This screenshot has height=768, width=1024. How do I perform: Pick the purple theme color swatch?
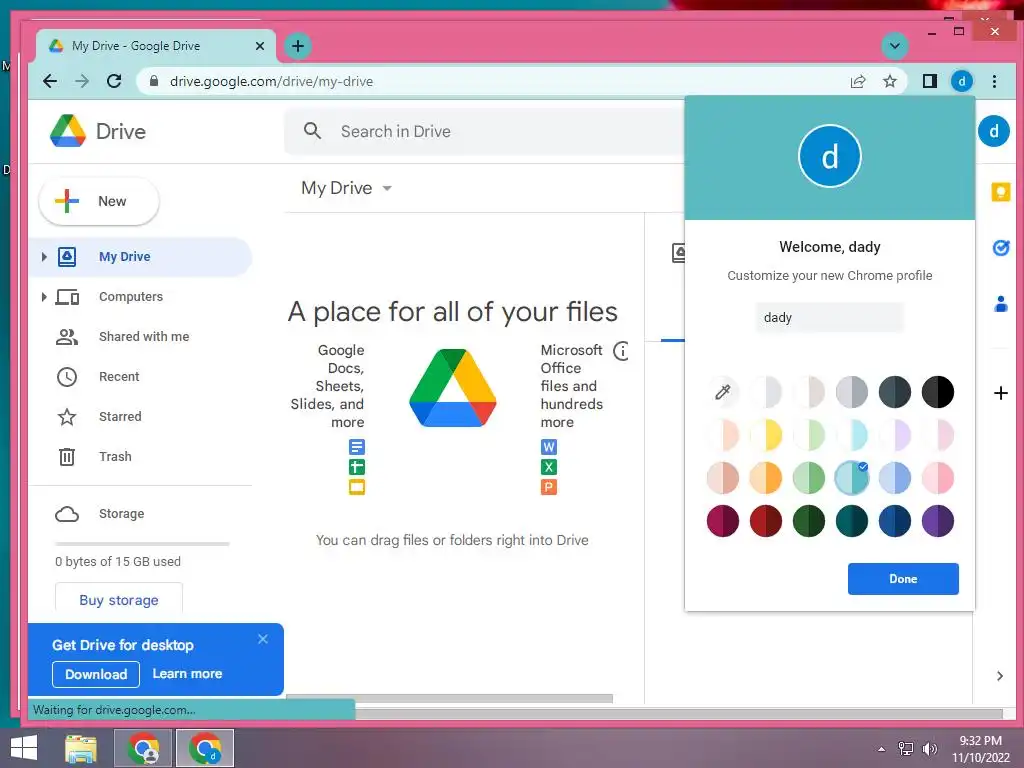(x=938, y=521)
